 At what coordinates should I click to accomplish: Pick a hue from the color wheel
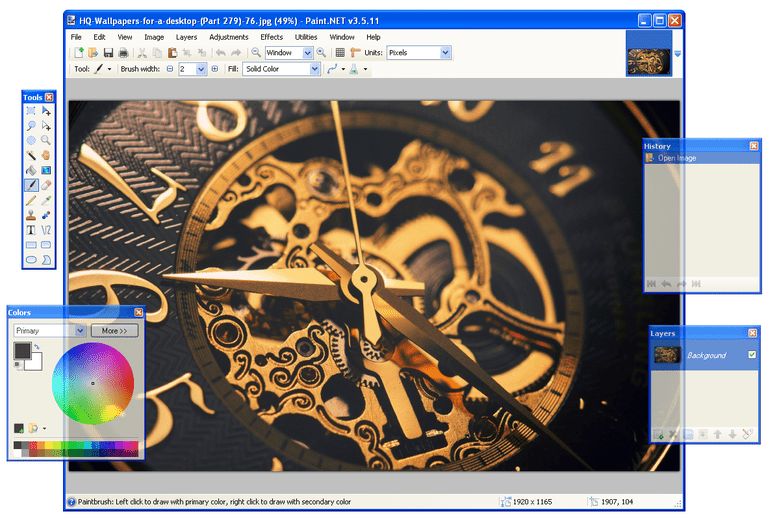pyautogui.click(x=93, y=383)
